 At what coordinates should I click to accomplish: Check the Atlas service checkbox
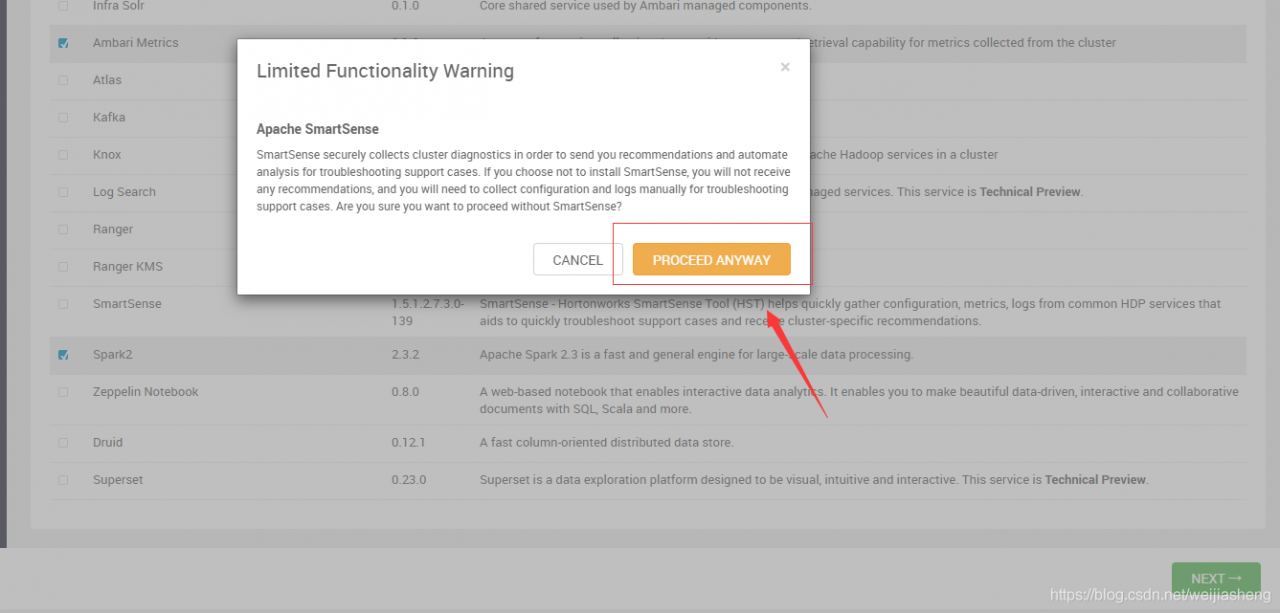pos(64,80)
